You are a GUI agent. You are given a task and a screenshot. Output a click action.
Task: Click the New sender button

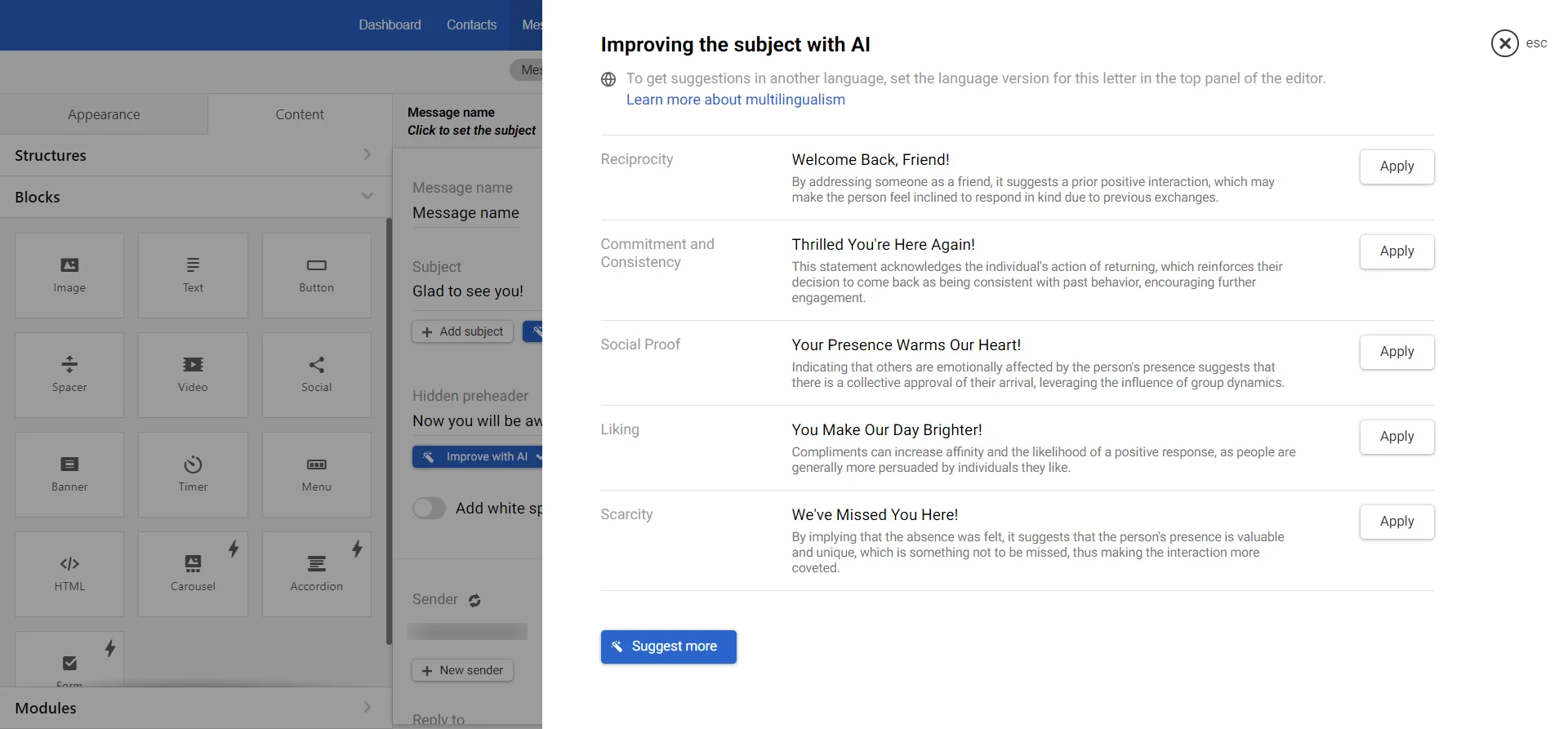[x=462, y=670]
